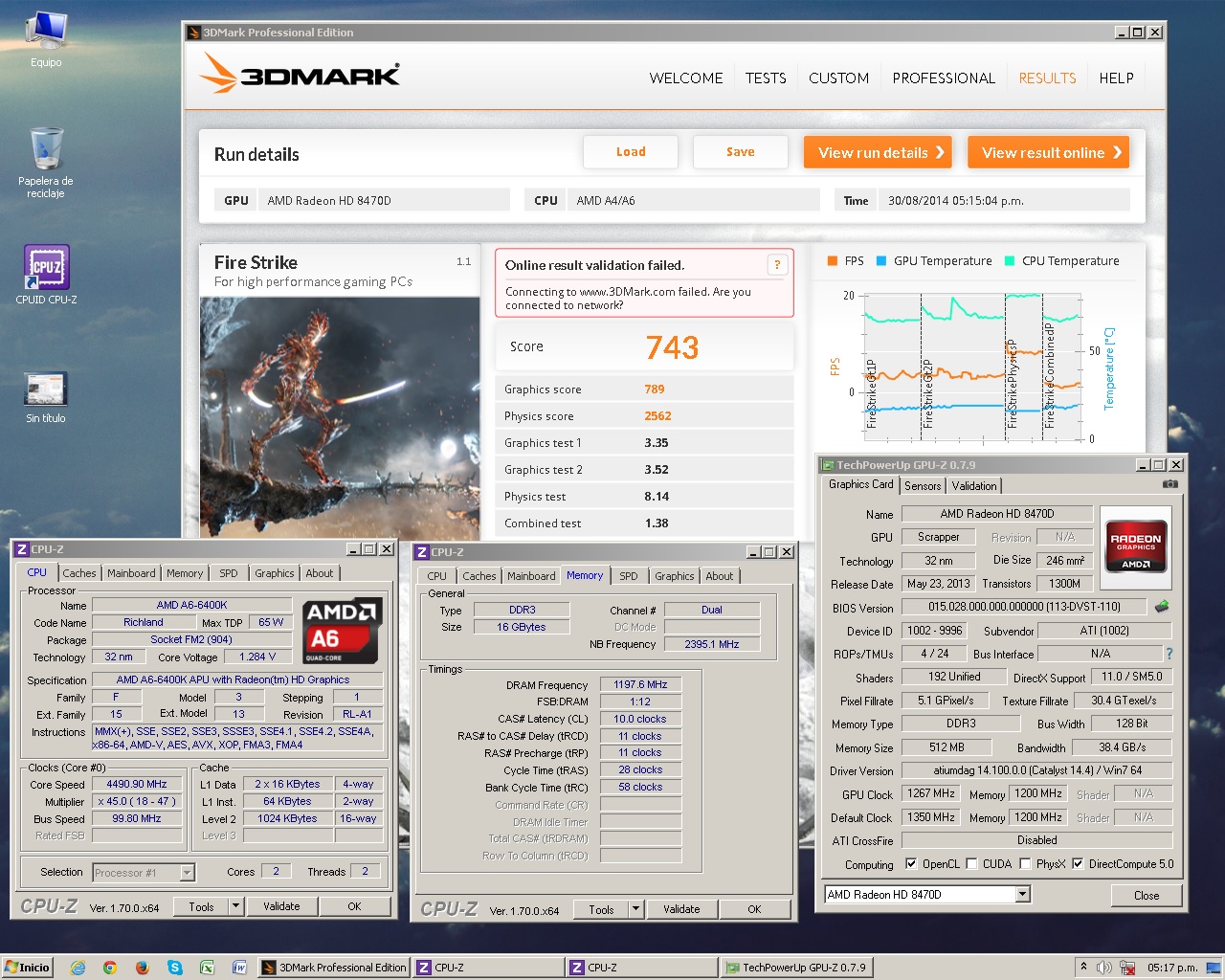Click Close button in GPU-Z

(1147, 896)
